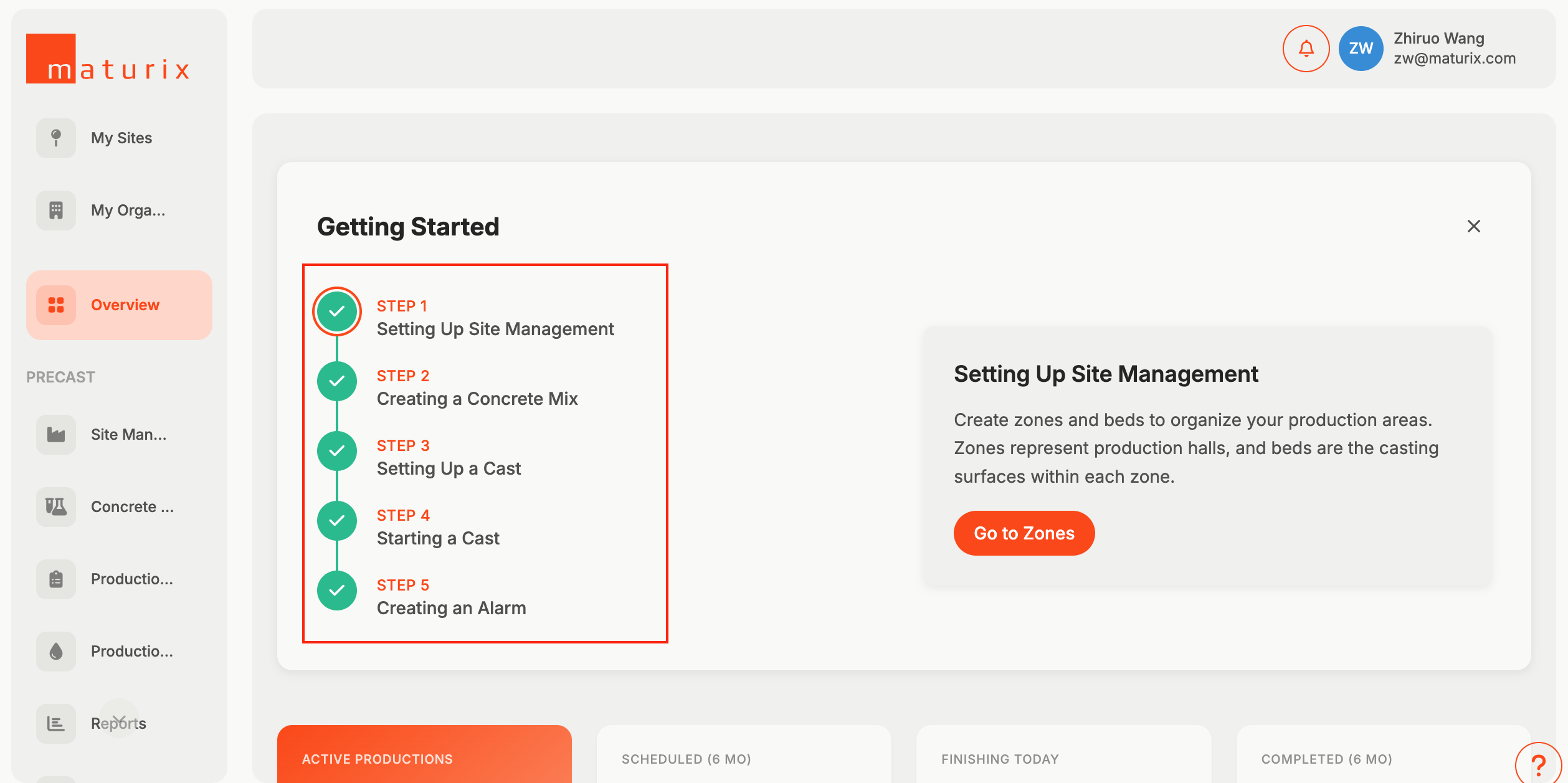Image resolution: width=1568 pixels, height=783 pixels.
Task: Open My Organization building icon
Action: point(56,210)
